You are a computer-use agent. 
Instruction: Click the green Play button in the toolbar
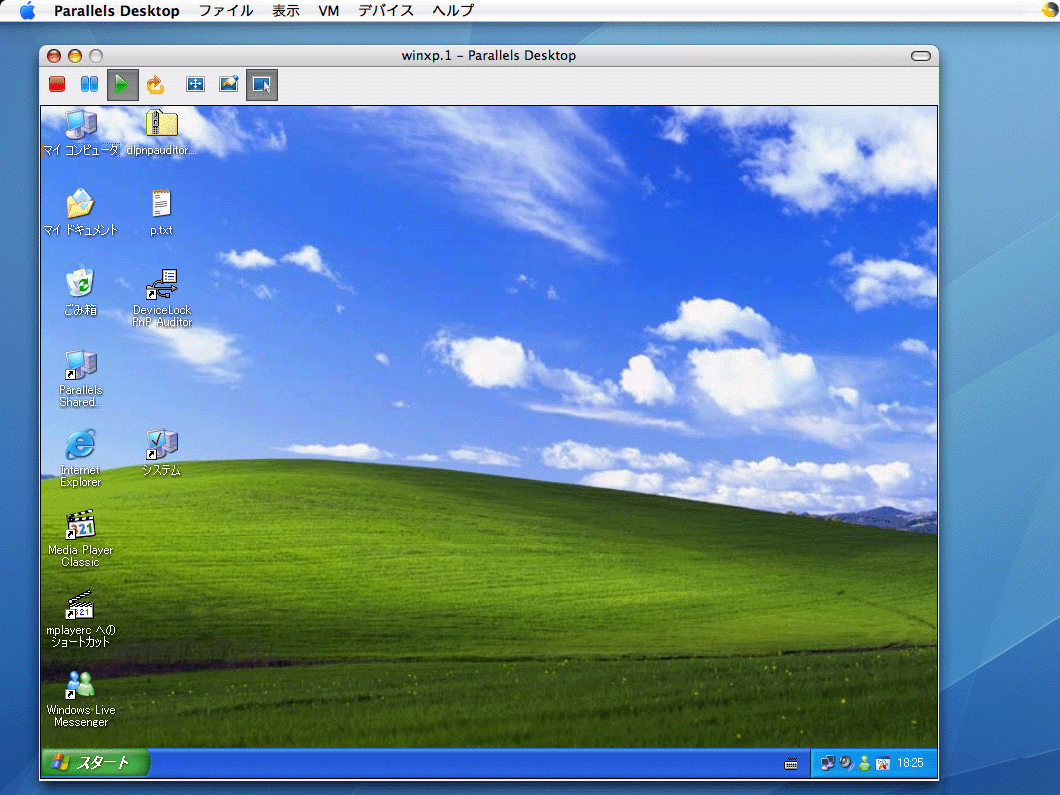coord(122,85)
